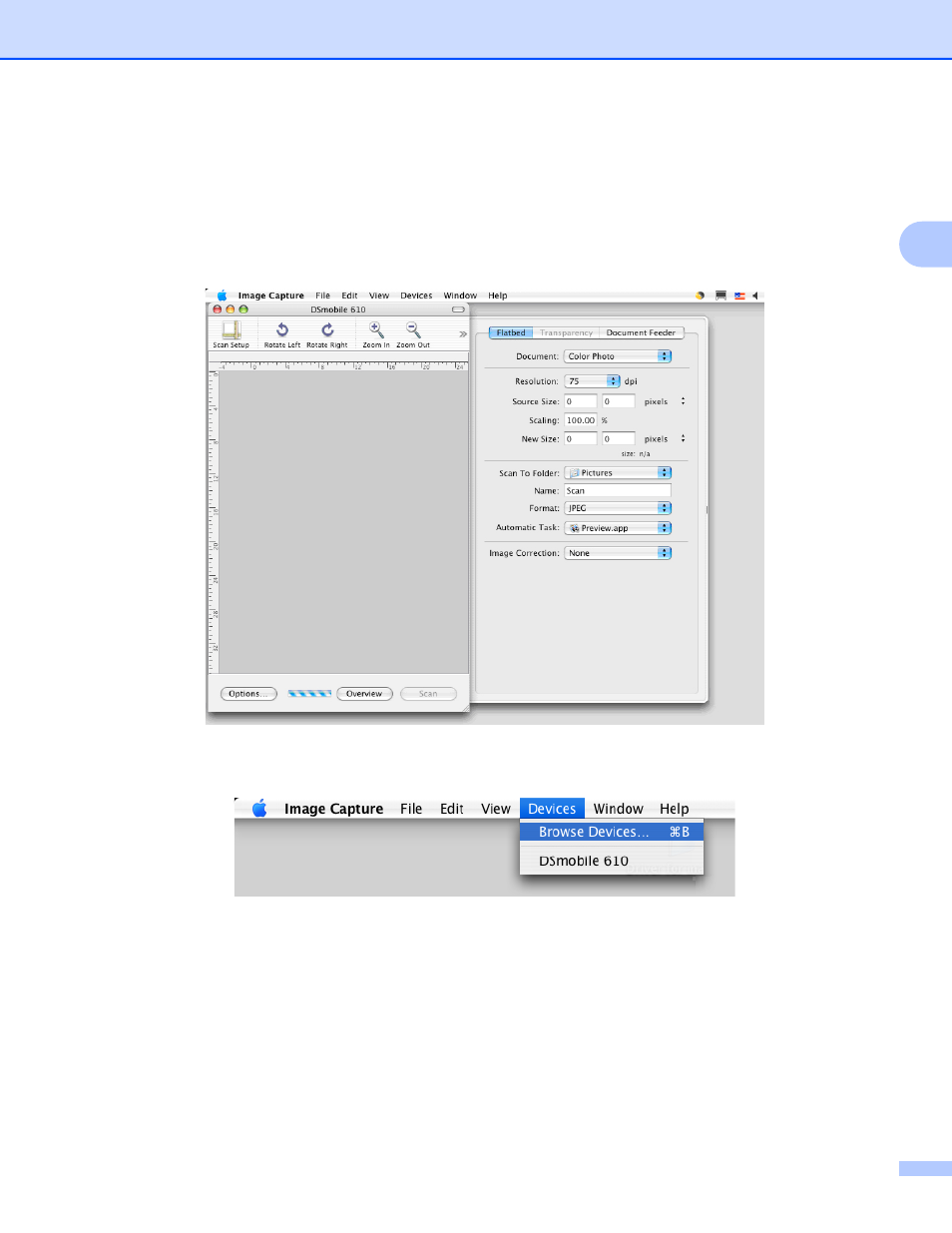Show hidden toolbar items via double chevron

tap(463, 333)
